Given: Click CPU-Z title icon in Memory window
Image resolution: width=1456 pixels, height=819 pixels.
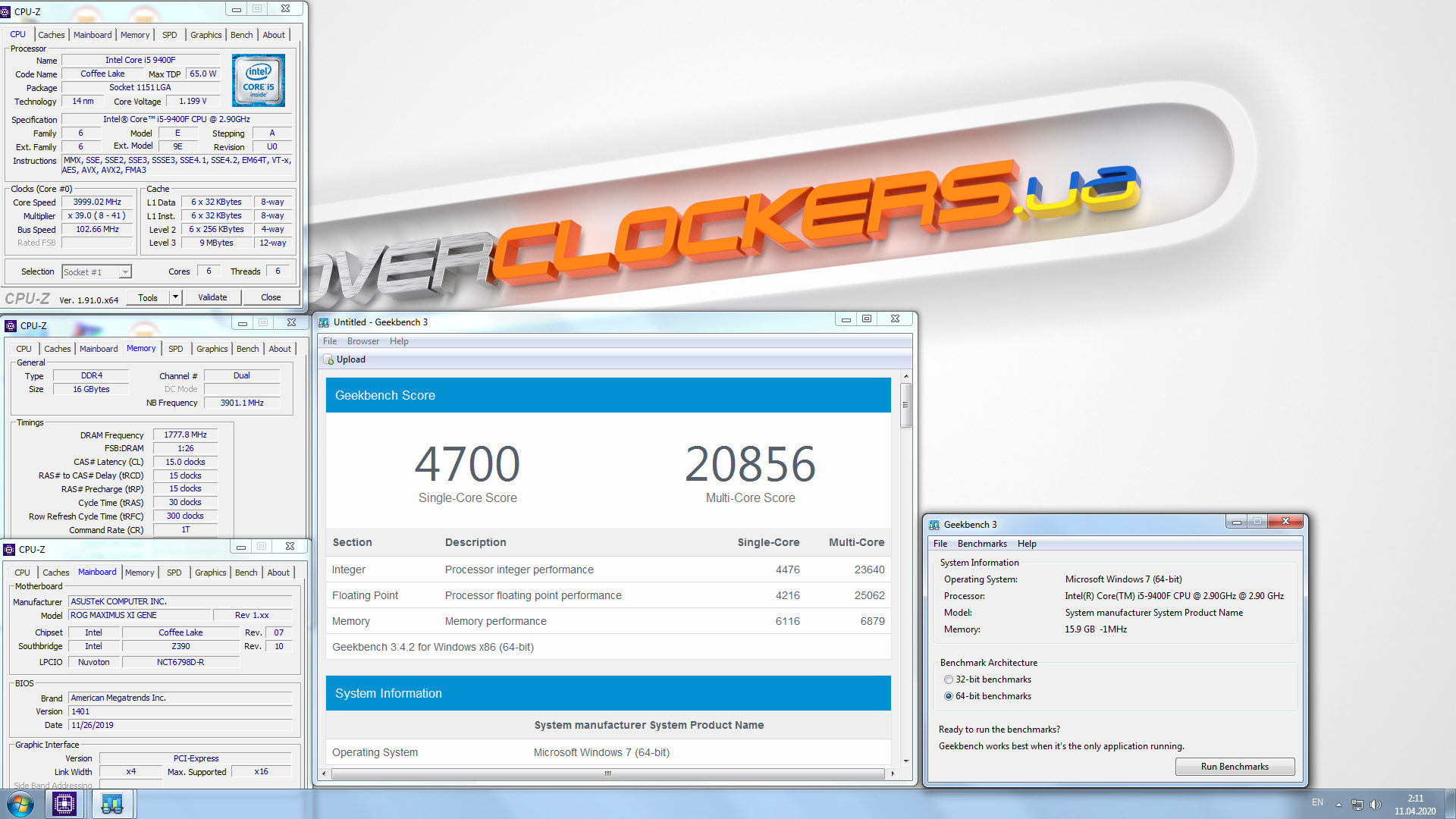Looking at the screenshot, I should pyautogui.click(x=11, y=325).
